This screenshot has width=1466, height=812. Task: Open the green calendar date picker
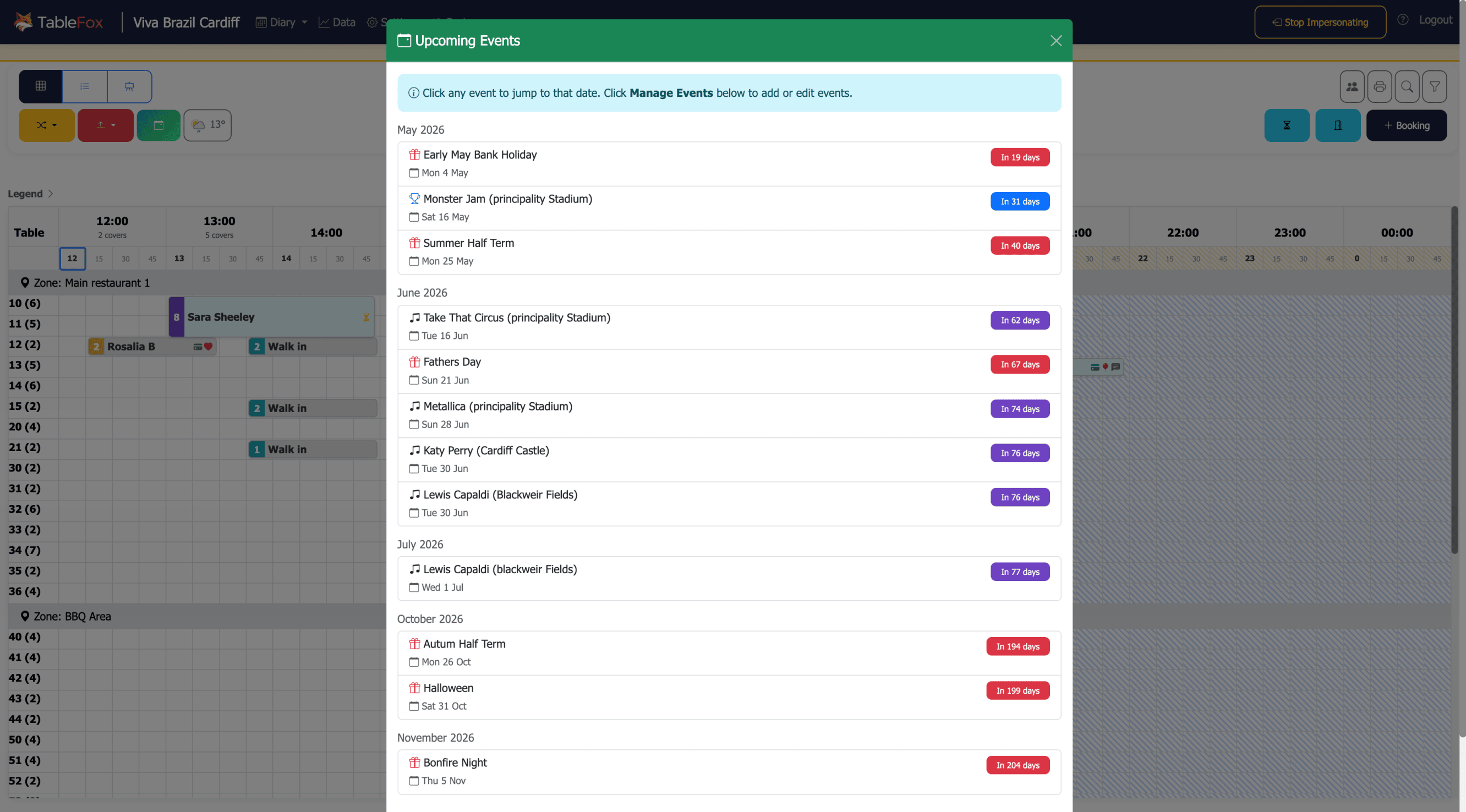click(x=159, y=125)
